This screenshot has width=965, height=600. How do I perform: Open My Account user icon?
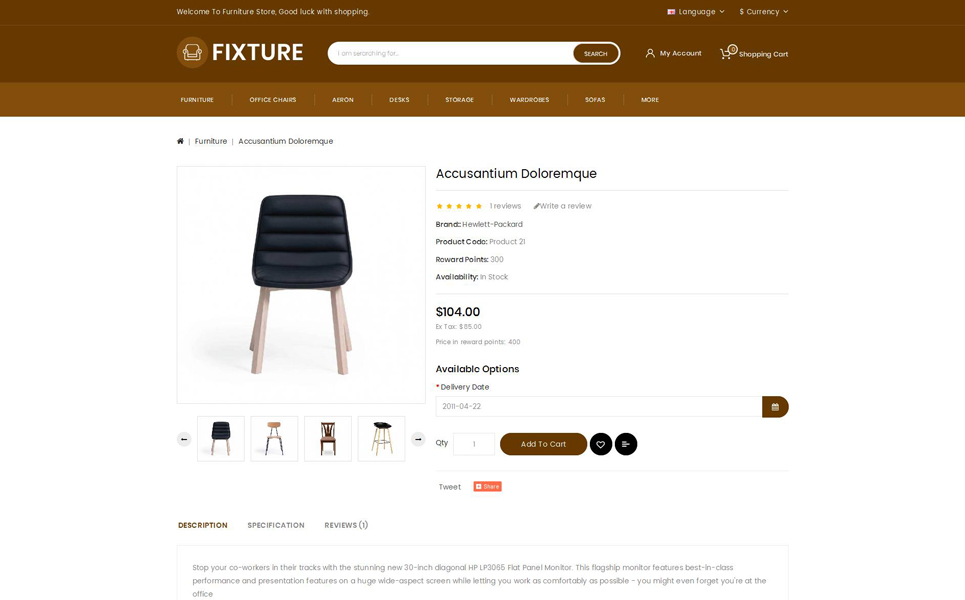tap(650, 54)
